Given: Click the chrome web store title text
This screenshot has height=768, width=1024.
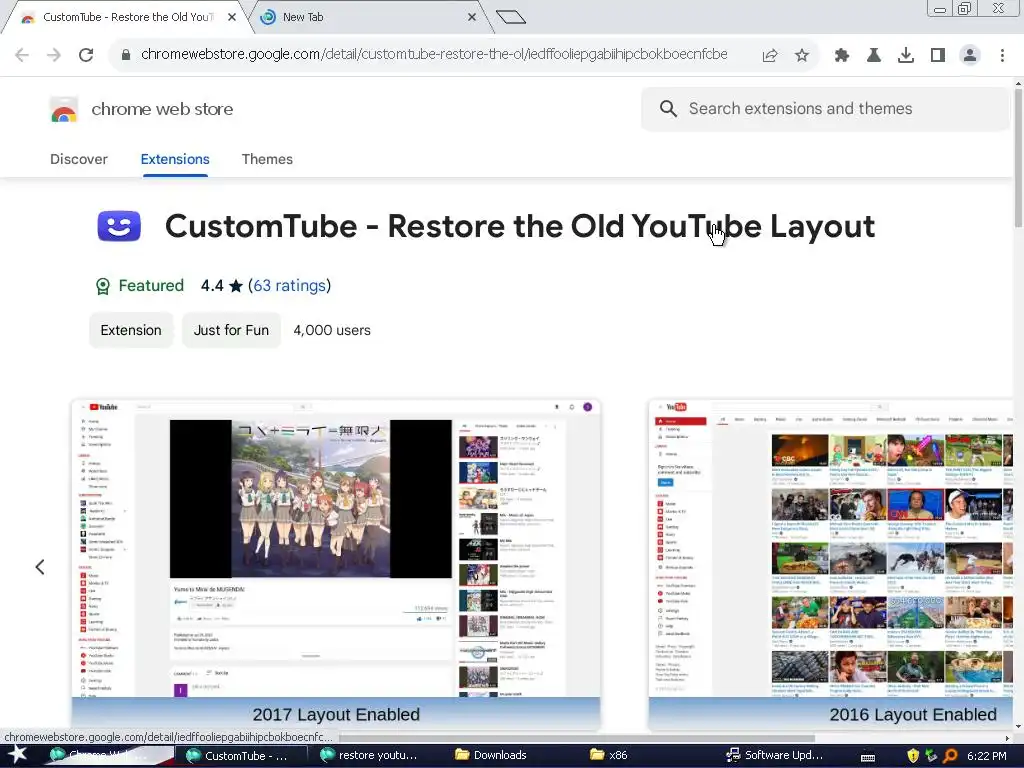Looking at the screenshot, I should pos(162,109).
